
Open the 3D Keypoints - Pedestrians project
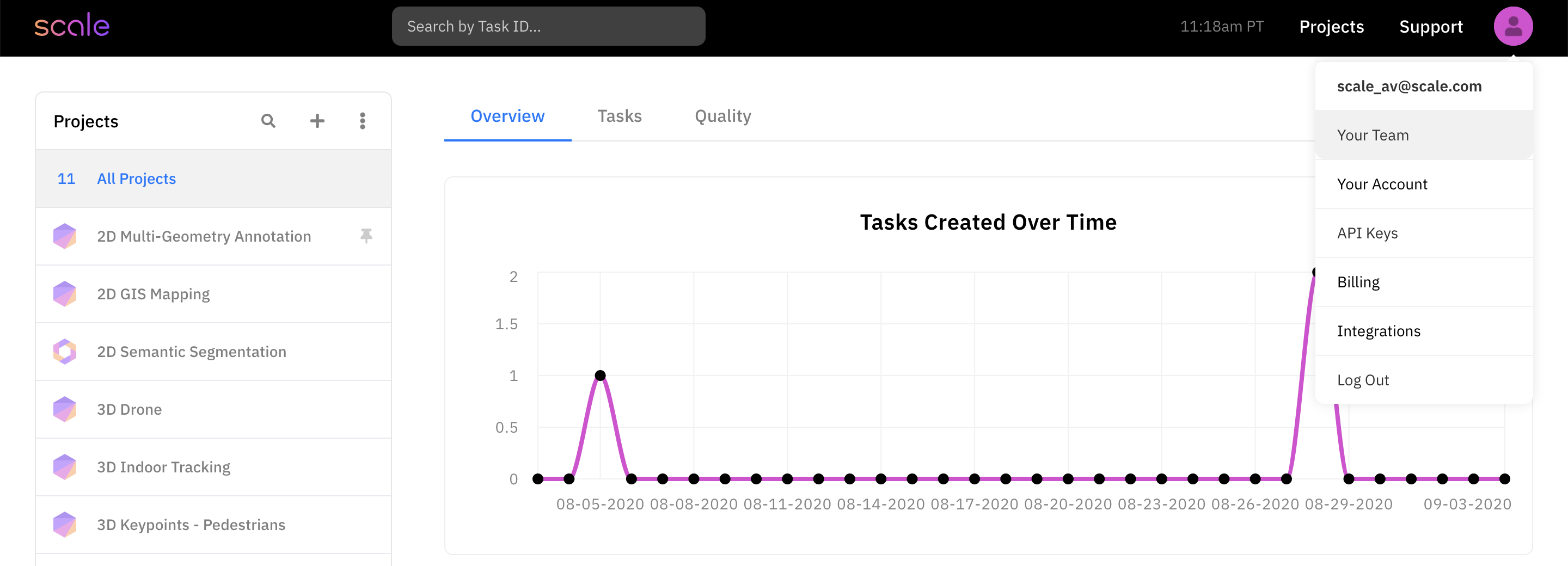[x=213, y=525]
